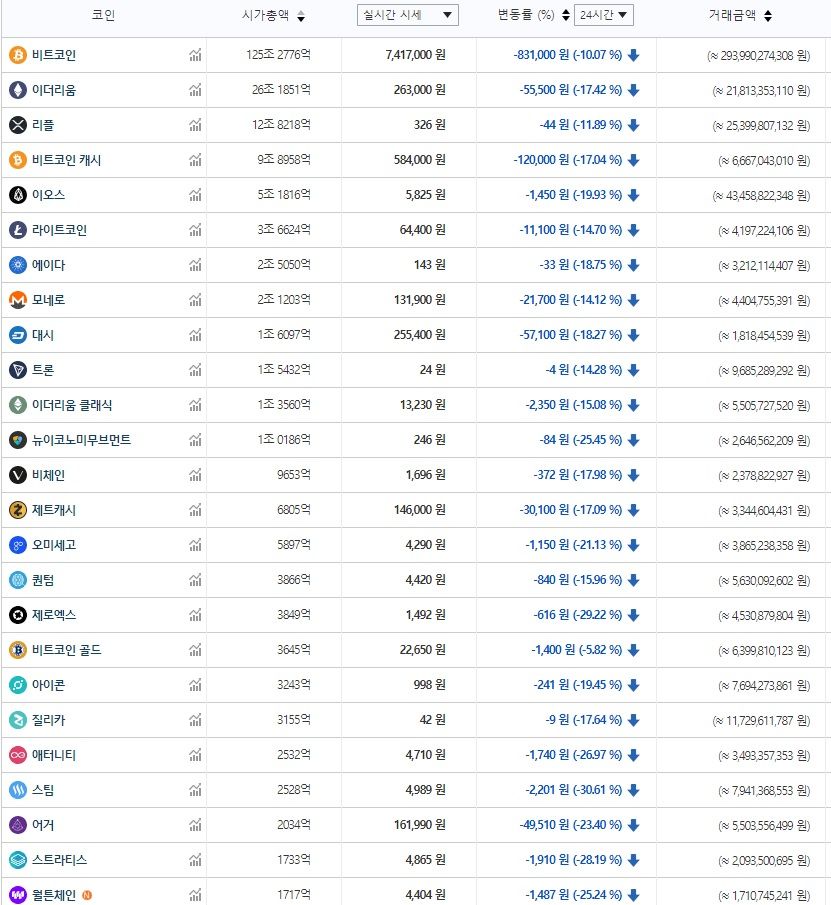
Task: Click the Stratis logo beside 스트라티스
Action: [18, 860]
